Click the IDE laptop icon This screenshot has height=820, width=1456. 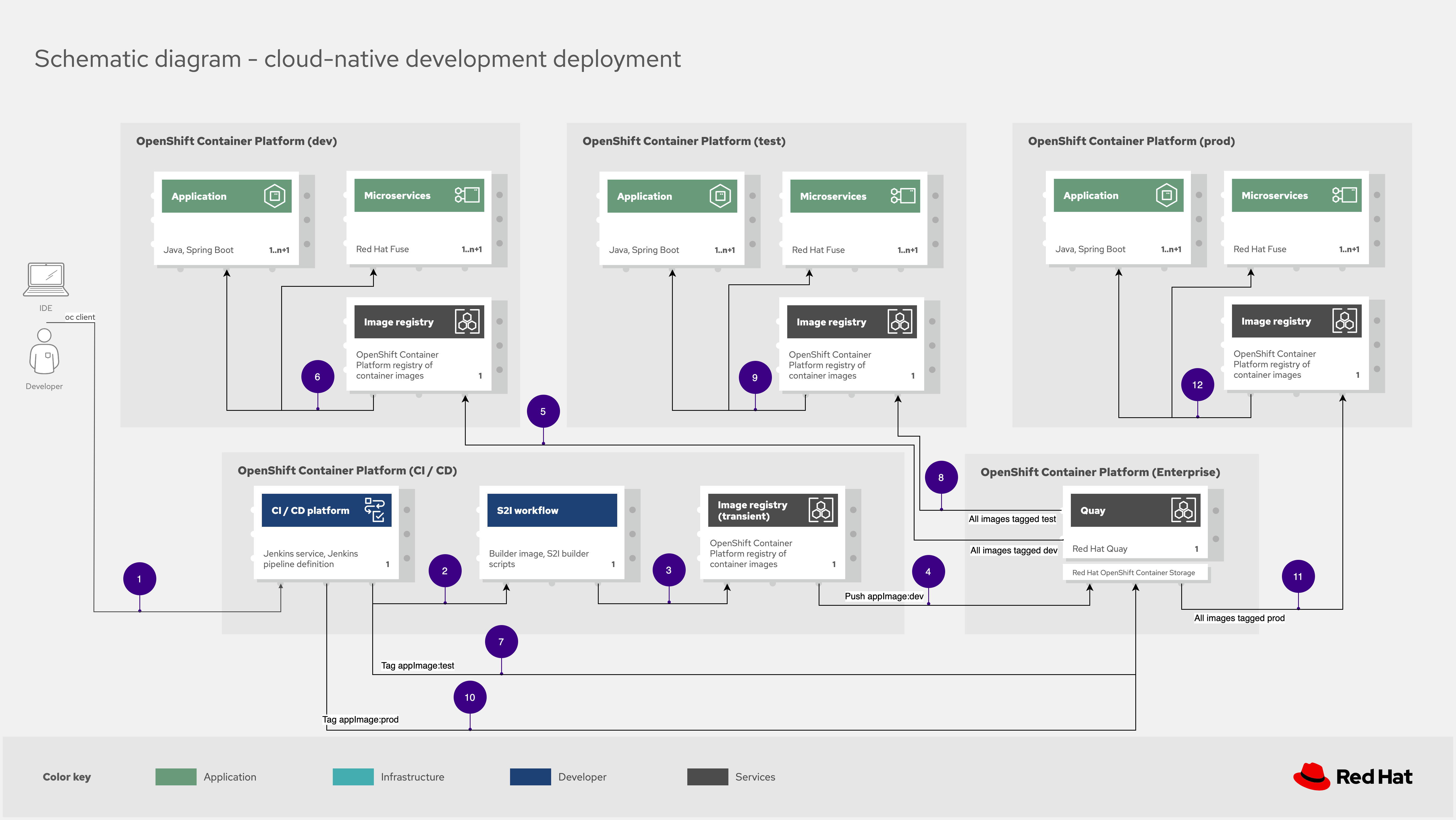[46, 279]
